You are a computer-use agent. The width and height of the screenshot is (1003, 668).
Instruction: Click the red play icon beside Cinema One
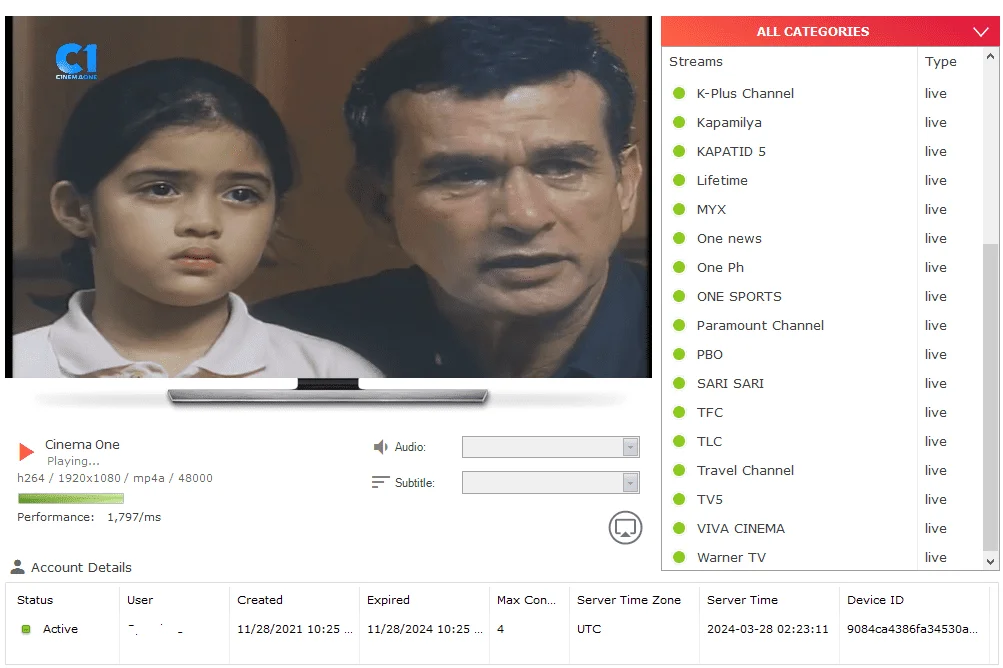coord(26,452)
